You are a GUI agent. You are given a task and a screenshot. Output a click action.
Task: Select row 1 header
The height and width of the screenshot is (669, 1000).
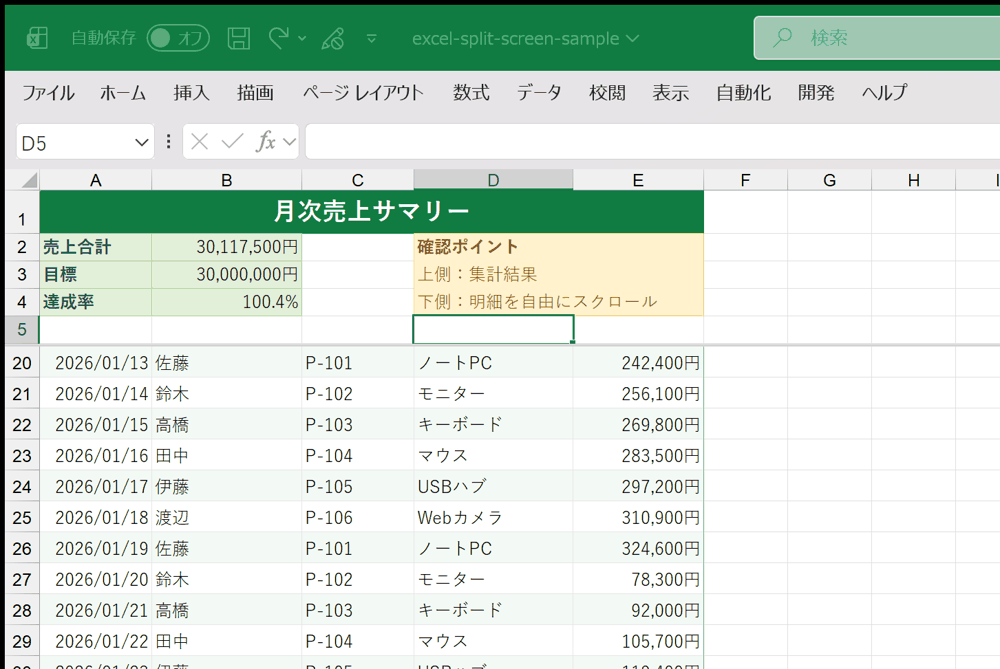(x=22, y=212)
